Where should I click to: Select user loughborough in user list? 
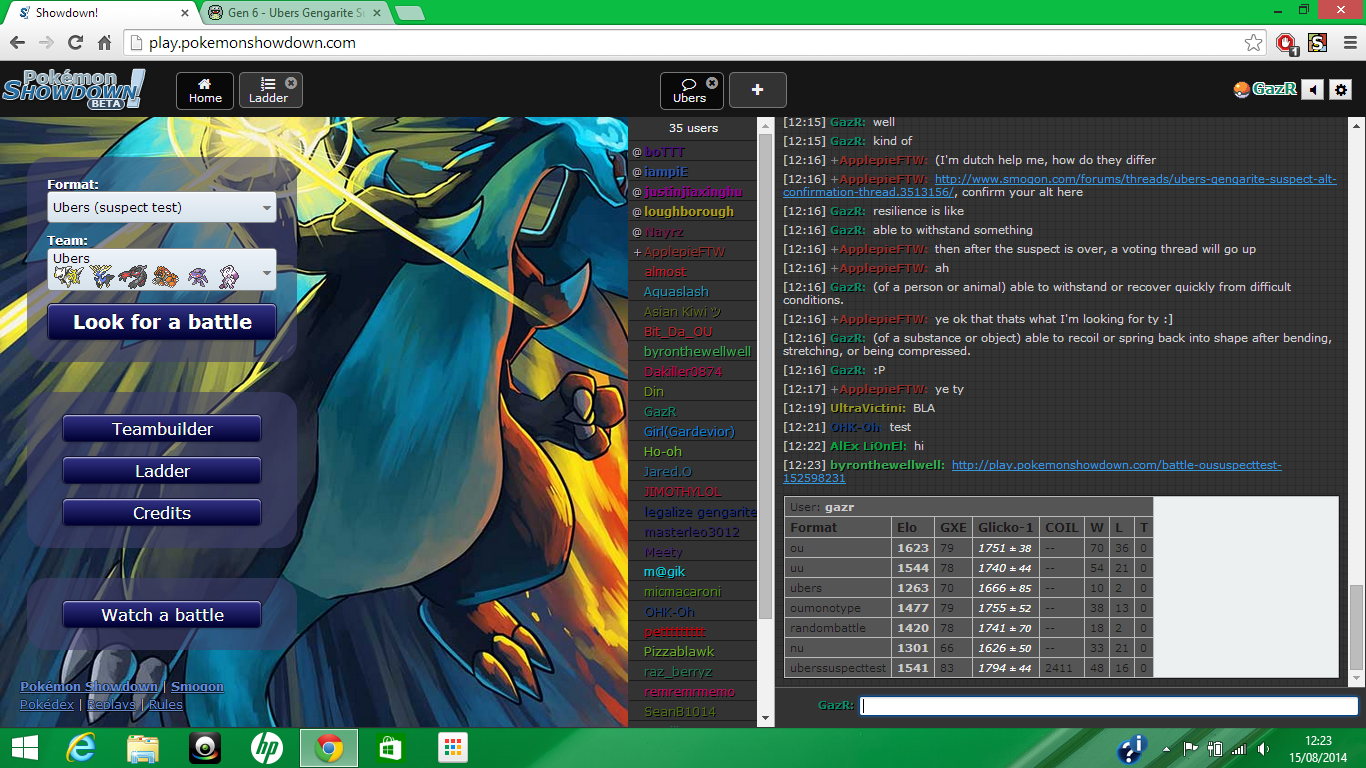(x=693, y=211)
